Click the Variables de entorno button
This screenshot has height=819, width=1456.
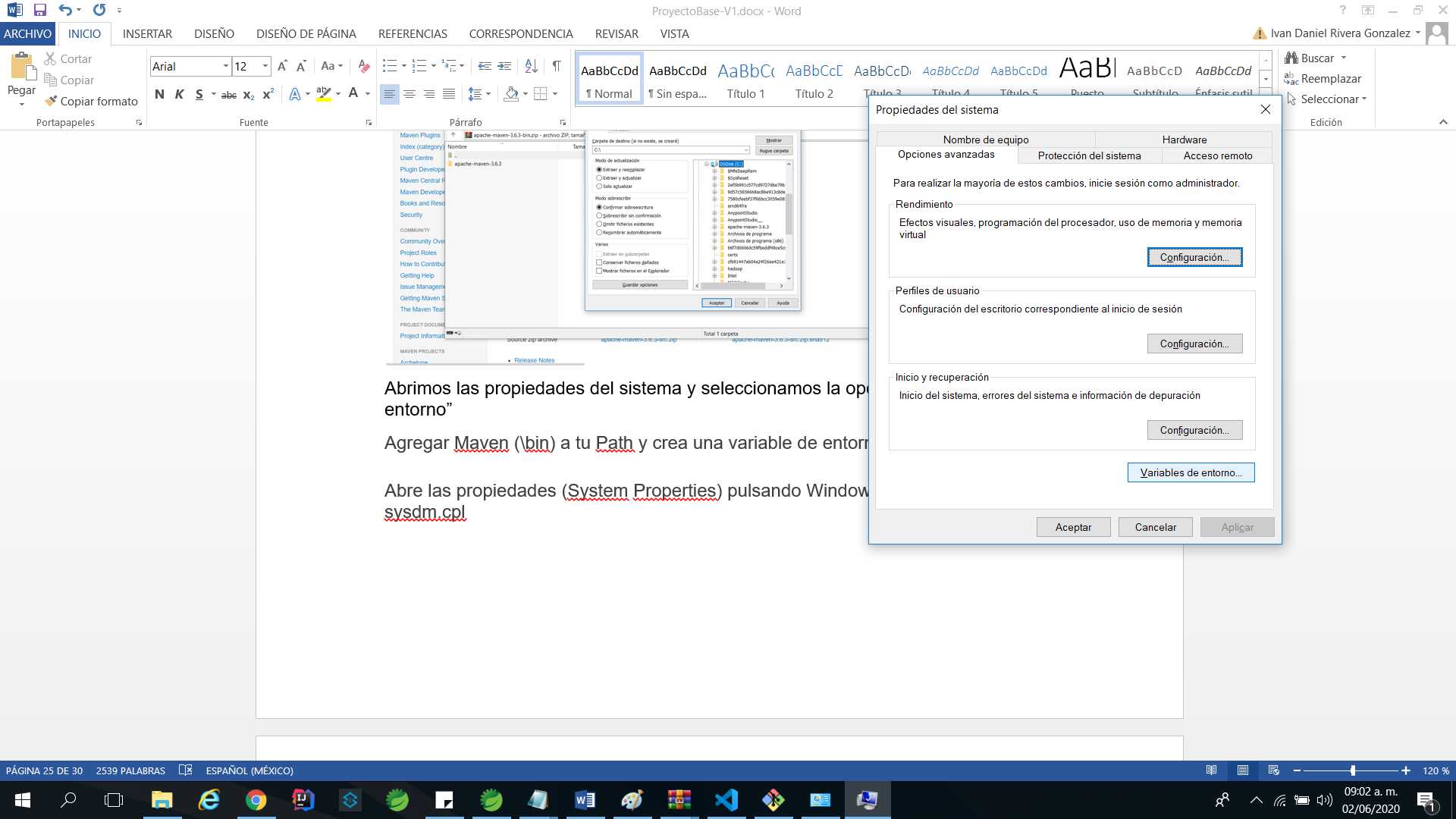click(x=1191, y=472)
